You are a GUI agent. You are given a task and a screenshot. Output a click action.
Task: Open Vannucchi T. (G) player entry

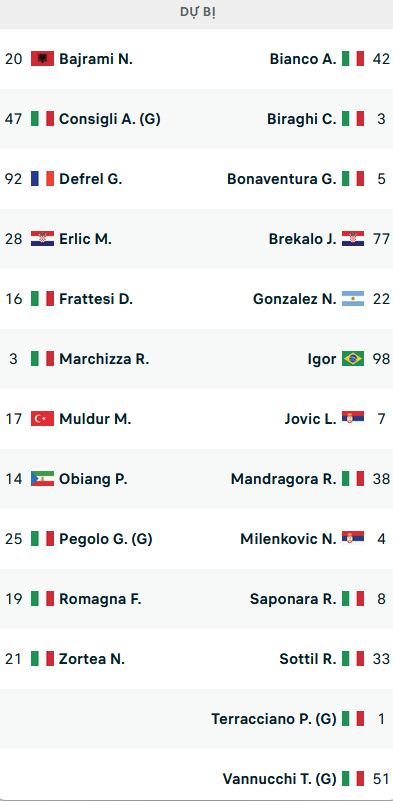(280, 779)
